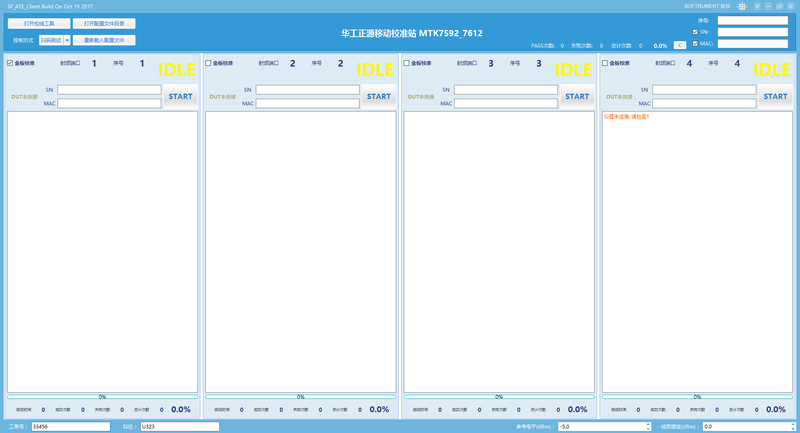Click START for port 3
The height and width of the screenshot is (433, 800).
pyautogui.click(x=577, y=96)
